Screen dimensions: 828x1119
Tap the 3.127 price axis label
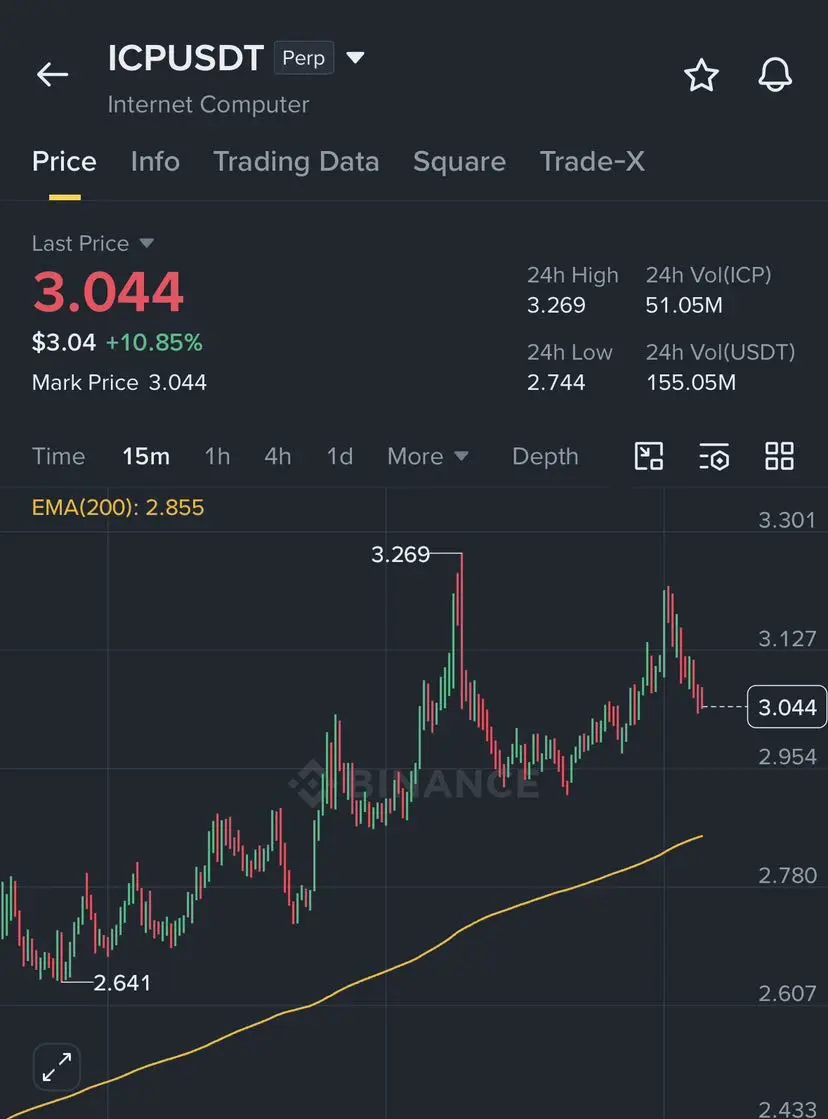click(x=787, y=639)
